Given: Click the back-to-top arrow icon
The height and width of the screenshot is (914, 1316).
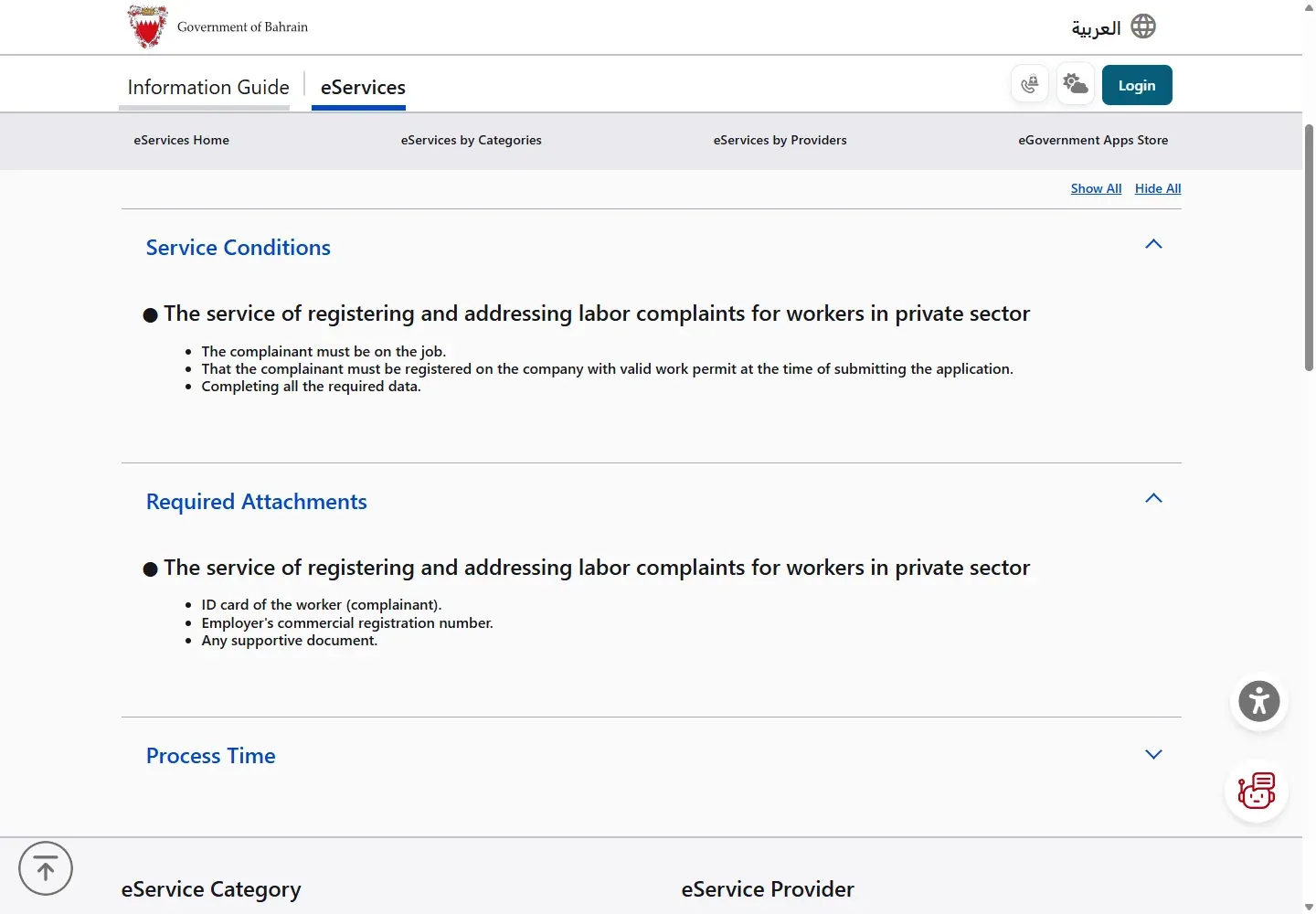Looking at the screenshot, I should pyautogui.click(x=46, y=868).
